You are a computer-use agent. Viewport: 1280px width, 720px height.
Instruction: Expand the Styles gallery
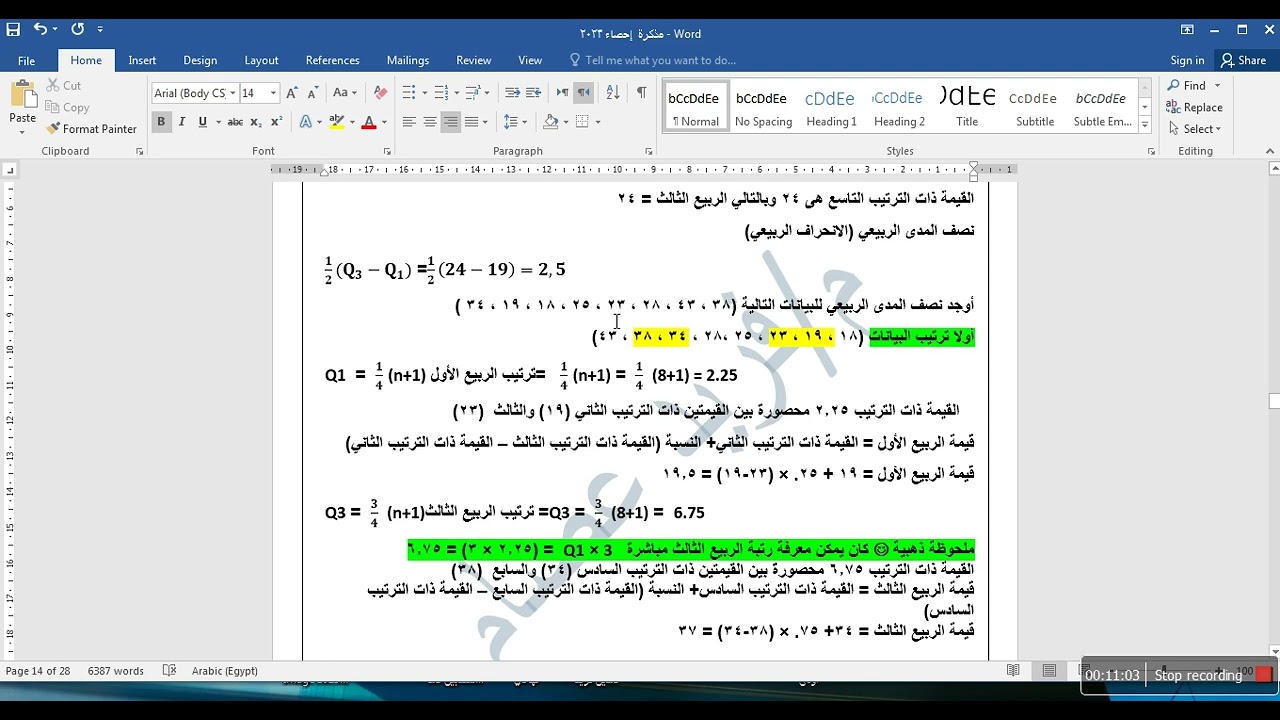(1145, 127)
